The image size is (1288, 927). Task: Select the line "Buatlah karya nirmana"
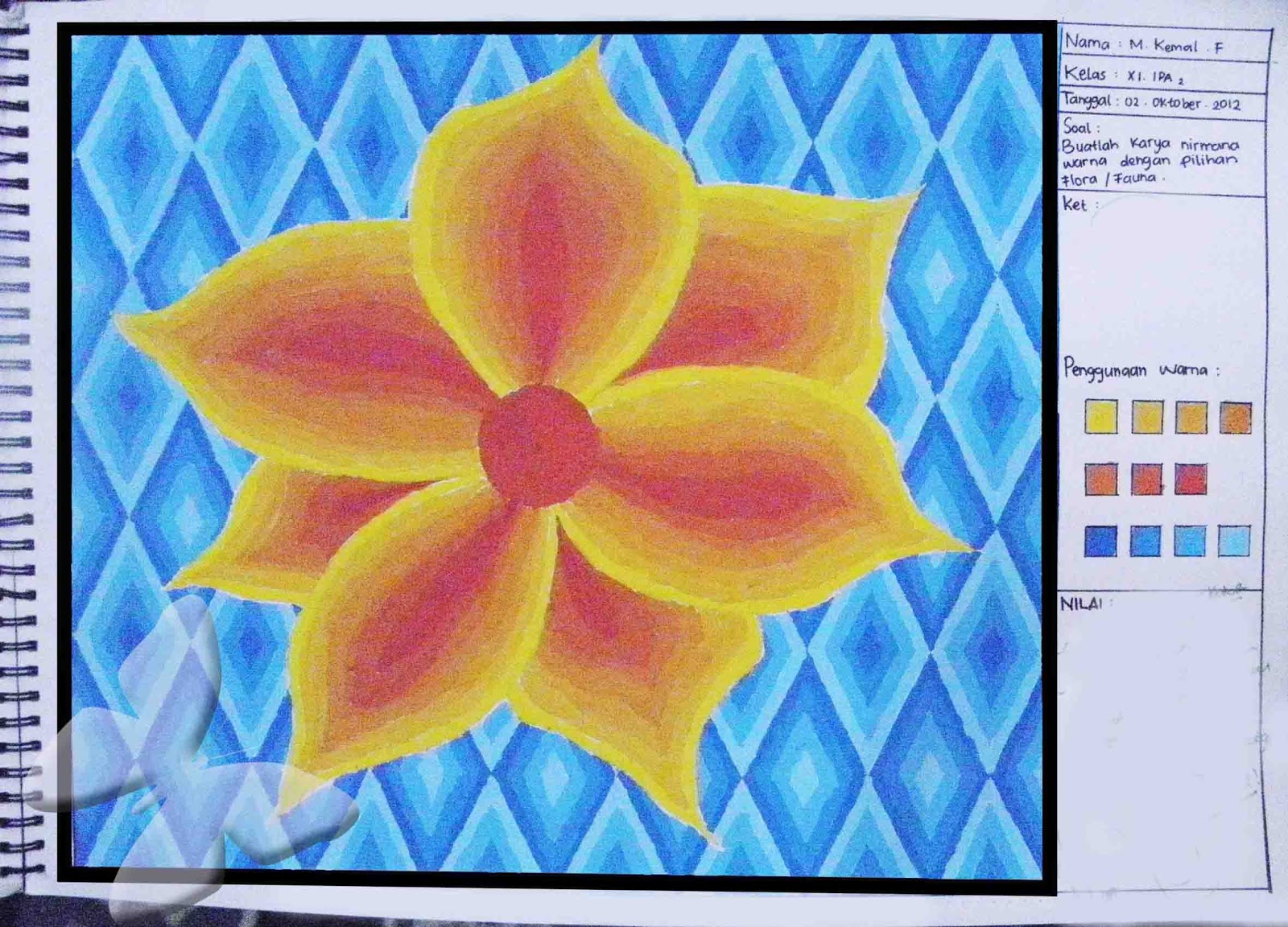[x=1150, y=146]
